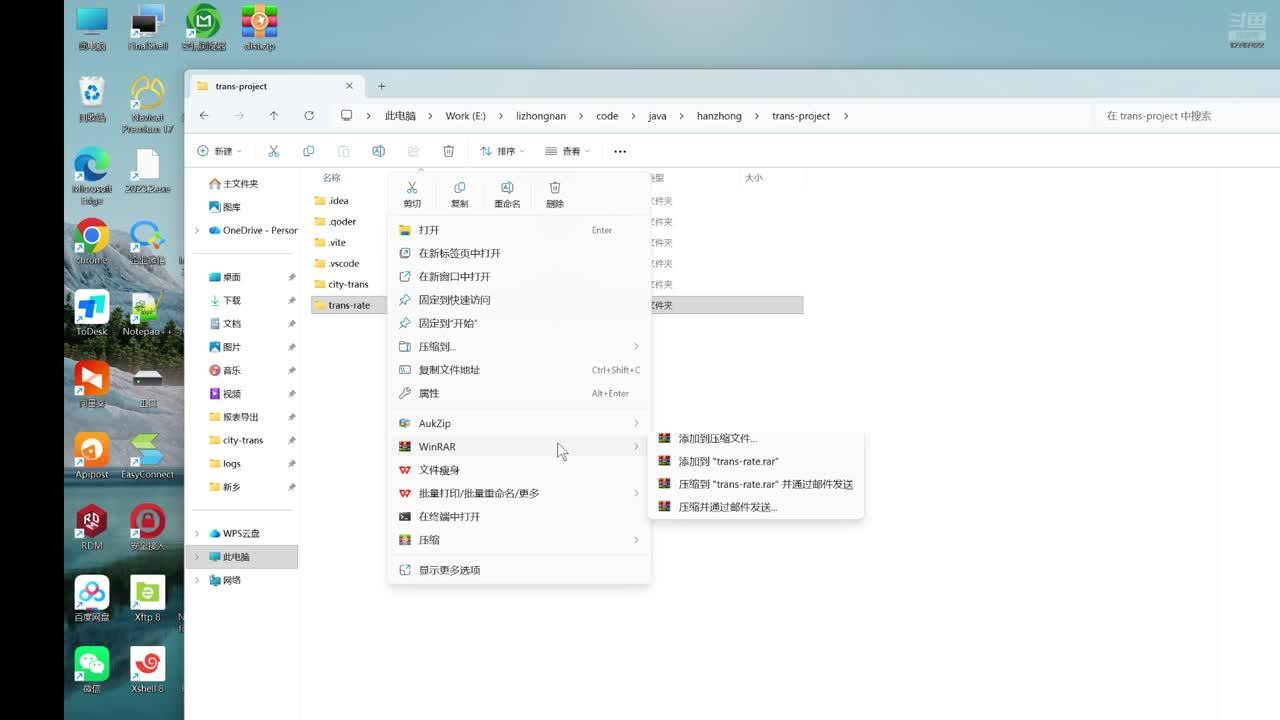Click the Rename icon in context menu

coord(507,193)
